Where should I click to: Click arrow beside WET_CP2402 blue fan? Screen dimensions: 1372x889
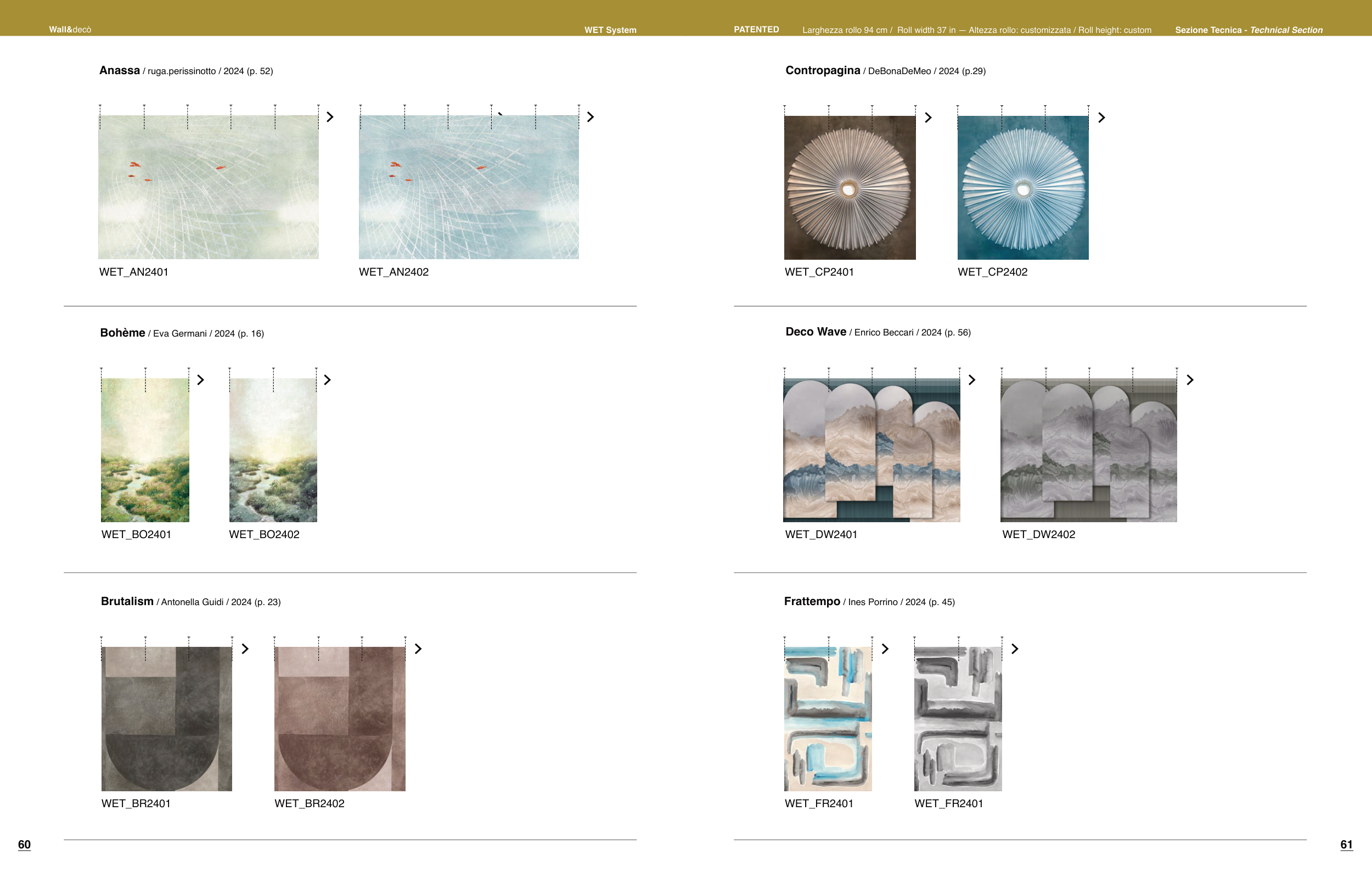[1101, 118]
